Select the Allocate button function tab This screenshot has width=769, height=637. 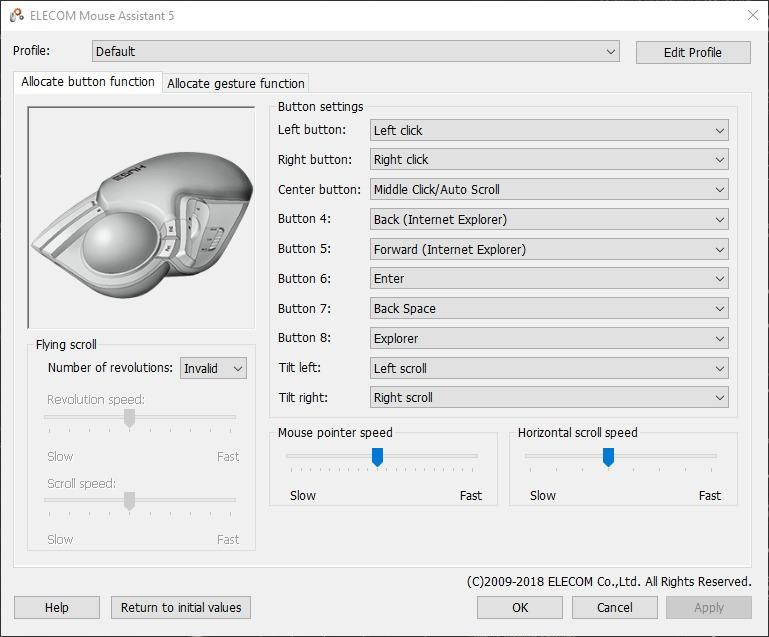coord(88,82)
